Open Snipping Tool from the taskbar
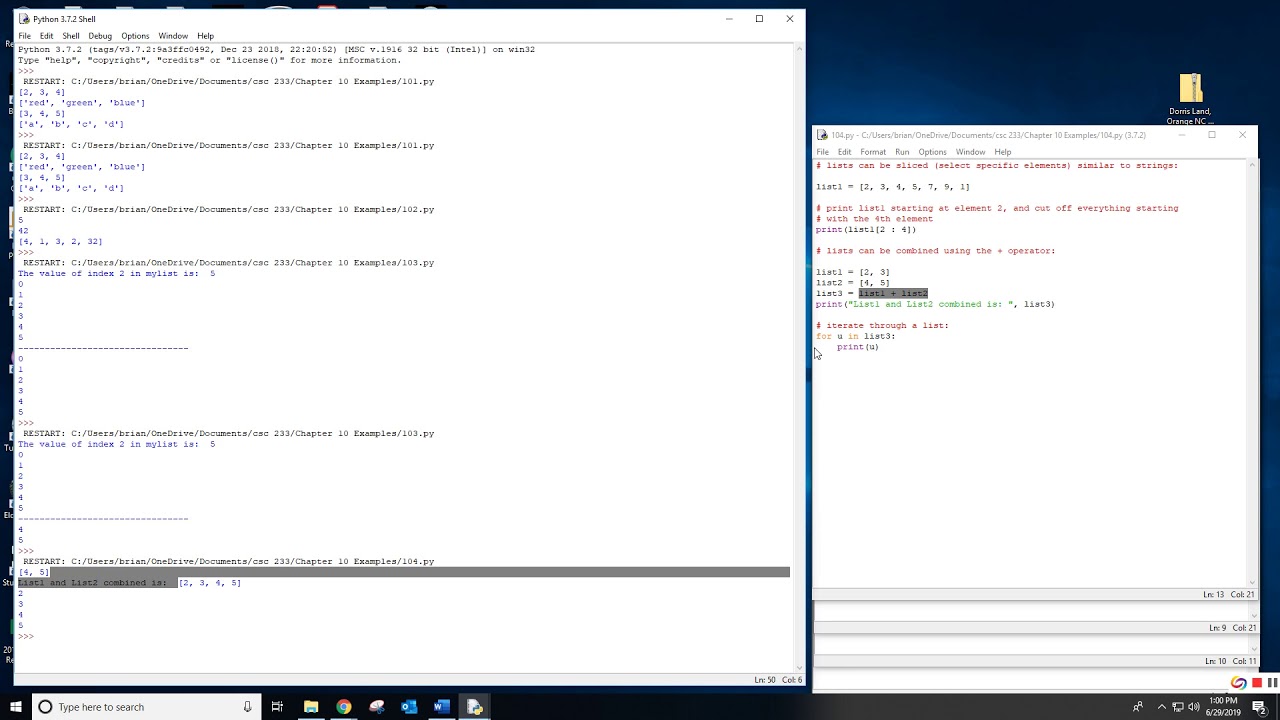Screen dimensions: 1280x720 point(376,707)
